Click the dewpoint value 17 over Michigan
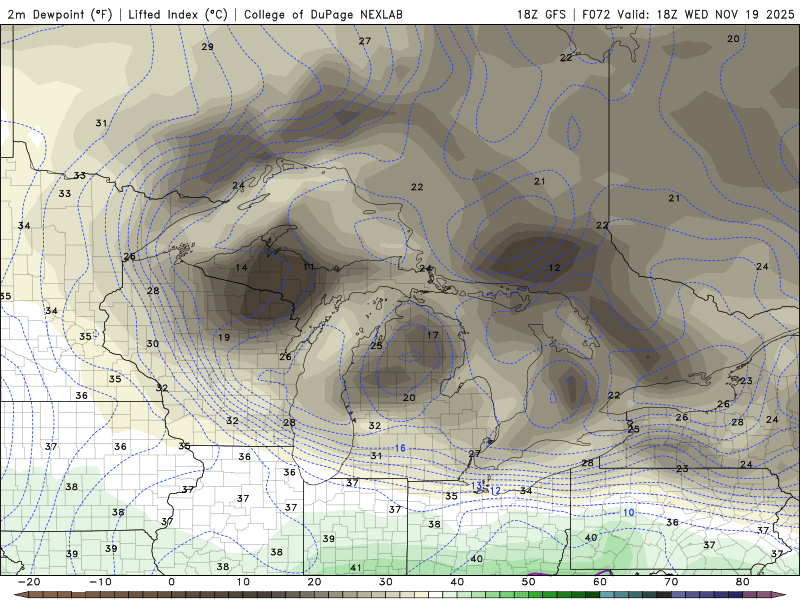Screen dimensions: 800x600 click(433, 335)
